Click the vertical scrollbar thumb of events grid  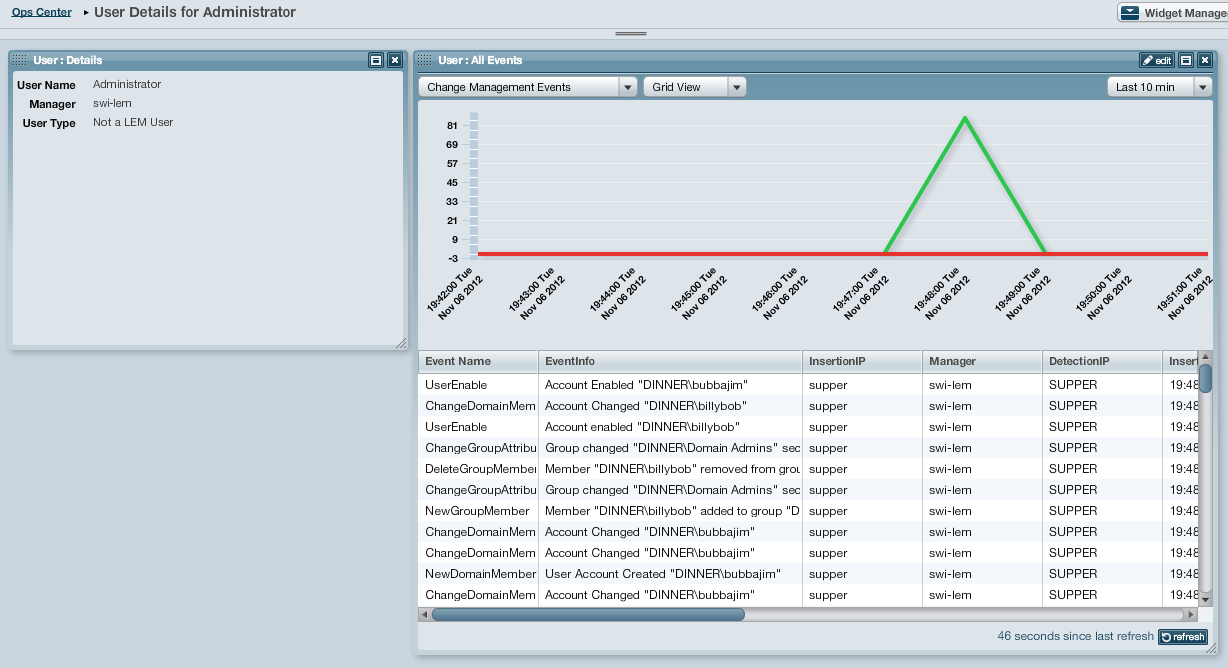point(1205,378)
